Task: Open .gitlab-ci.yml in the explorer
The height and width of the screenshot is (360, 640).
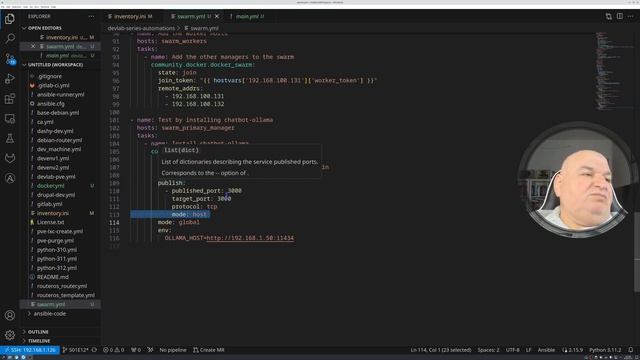Action: click(x=53, y=85)
